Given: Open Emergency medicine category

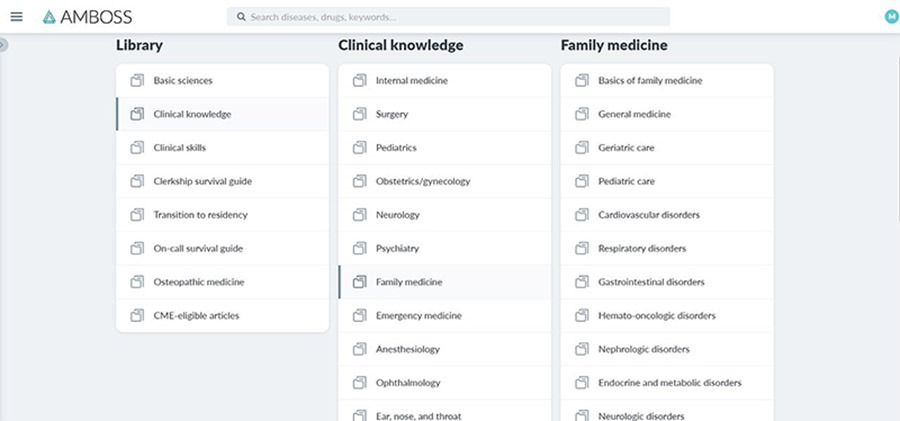Looking at the screenshot, I should 418,316.
